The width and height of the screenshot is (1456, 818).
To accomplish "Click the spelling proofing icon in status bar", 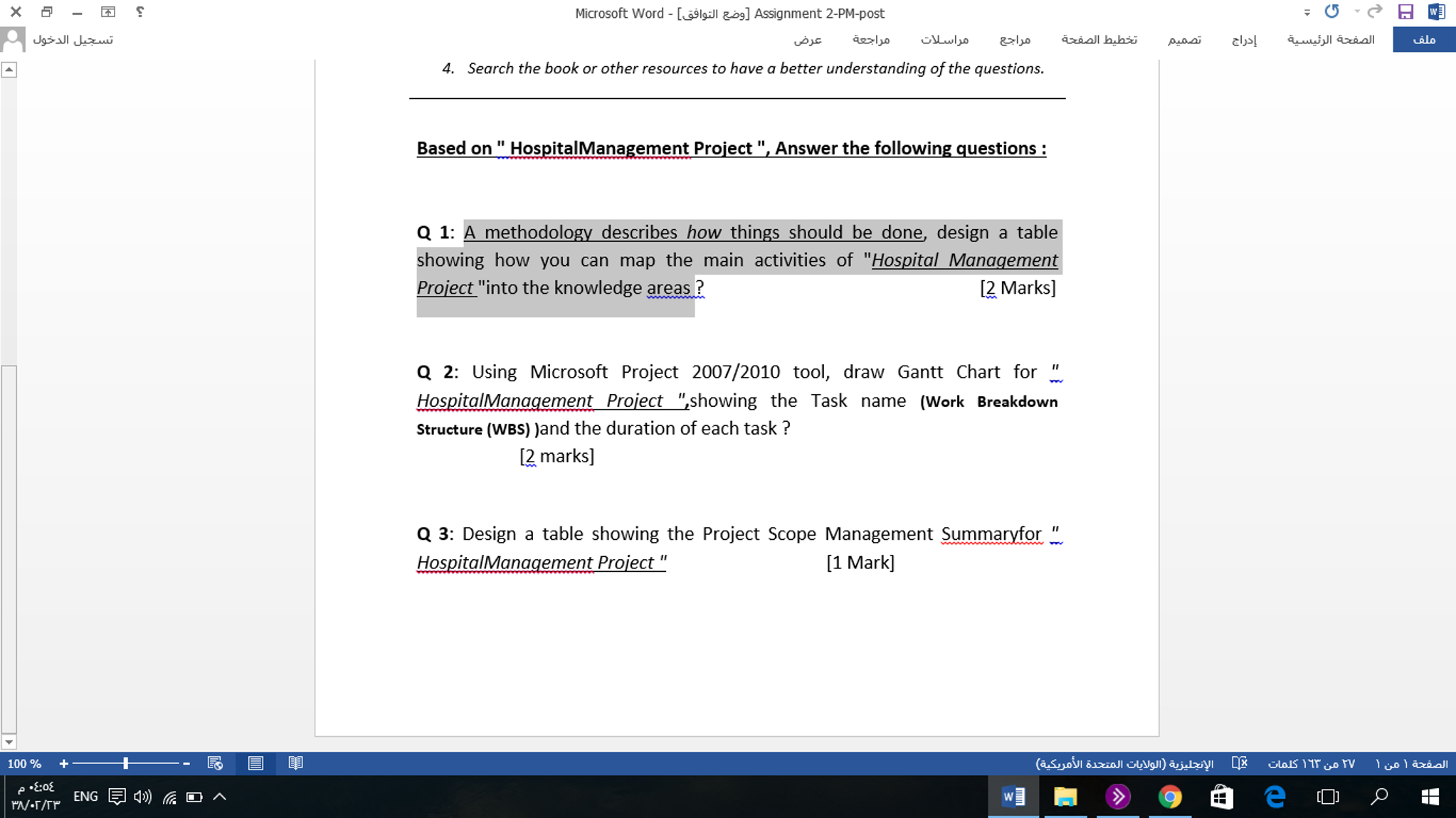I will tap(1239, 763).
